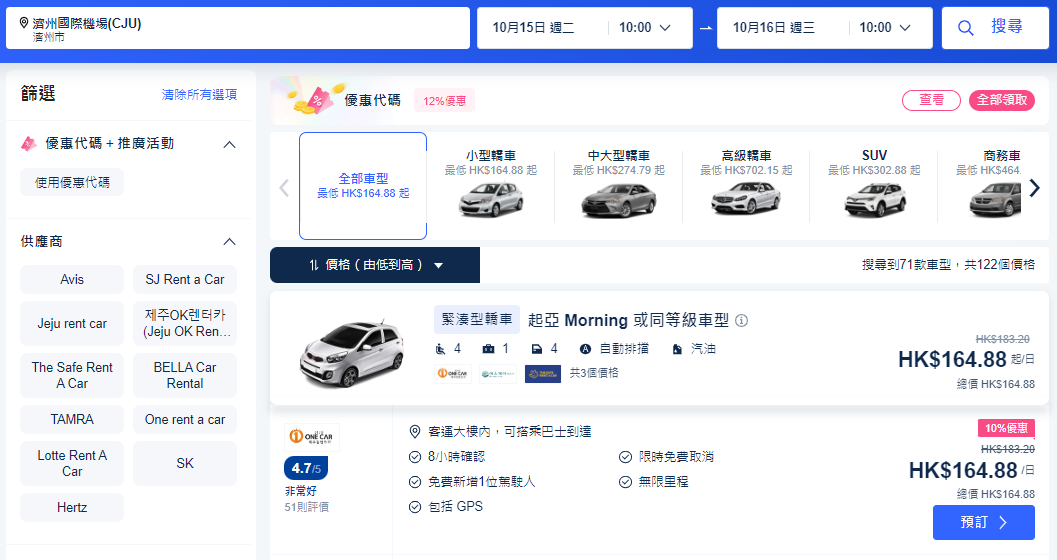This screenshot has width=1057, height=560.
Task: Click the location pin icon in search field
Action: pos(24,24)
